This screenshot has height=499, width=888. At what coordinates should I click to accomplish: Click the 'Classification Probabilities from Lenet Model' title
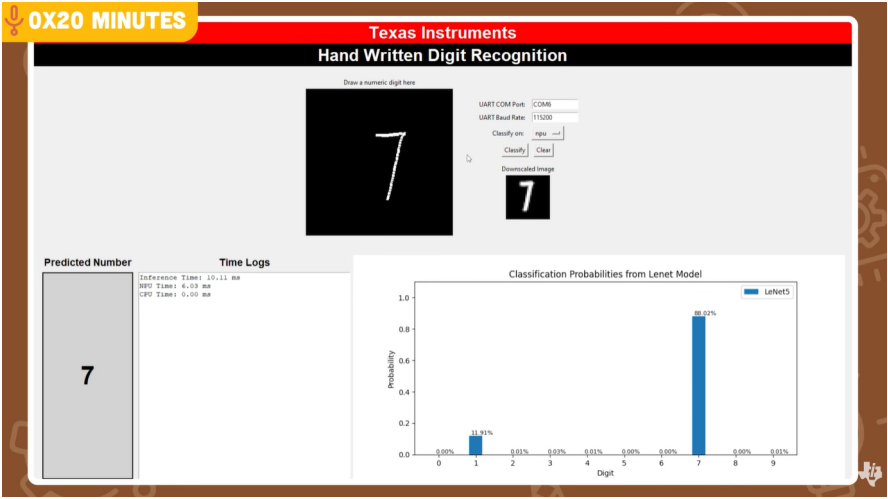click(605, 274)
